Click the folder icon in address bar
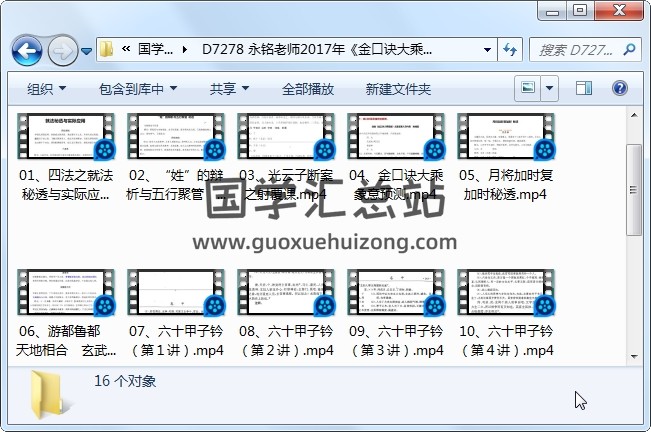The image size is (651, 432). 106,49
